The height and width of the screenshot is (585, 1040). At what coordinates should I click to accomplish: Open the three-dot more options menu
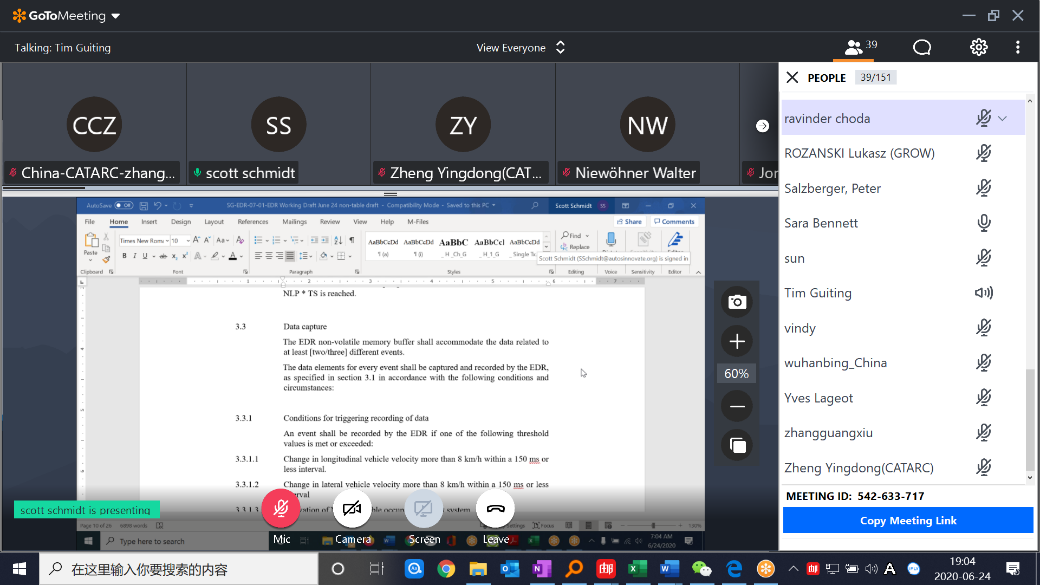(x=1018, y=47)
